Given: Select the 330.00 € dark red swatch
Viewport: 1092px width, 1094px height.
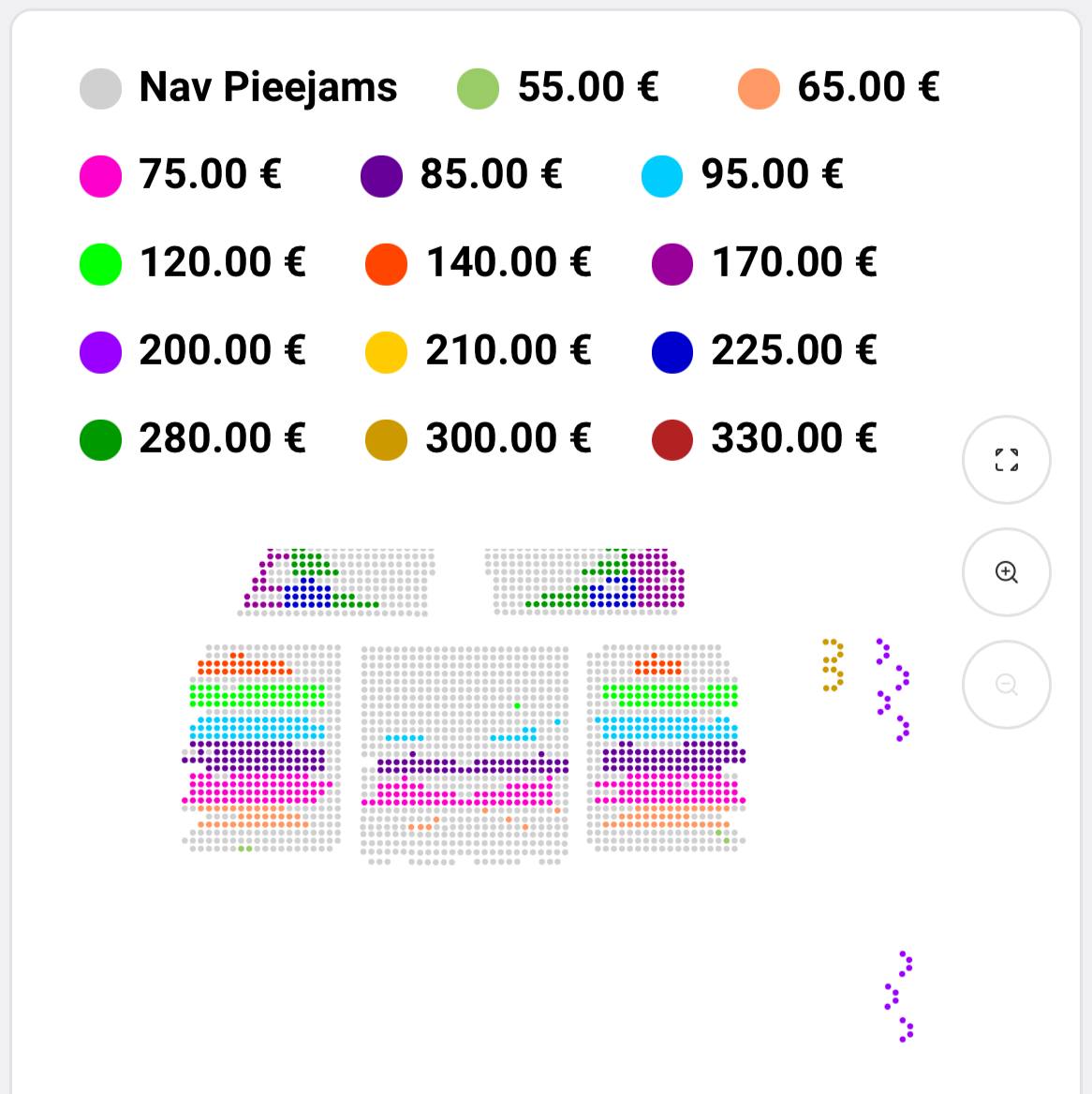Looking at the screenshot, I should (672, 440).
